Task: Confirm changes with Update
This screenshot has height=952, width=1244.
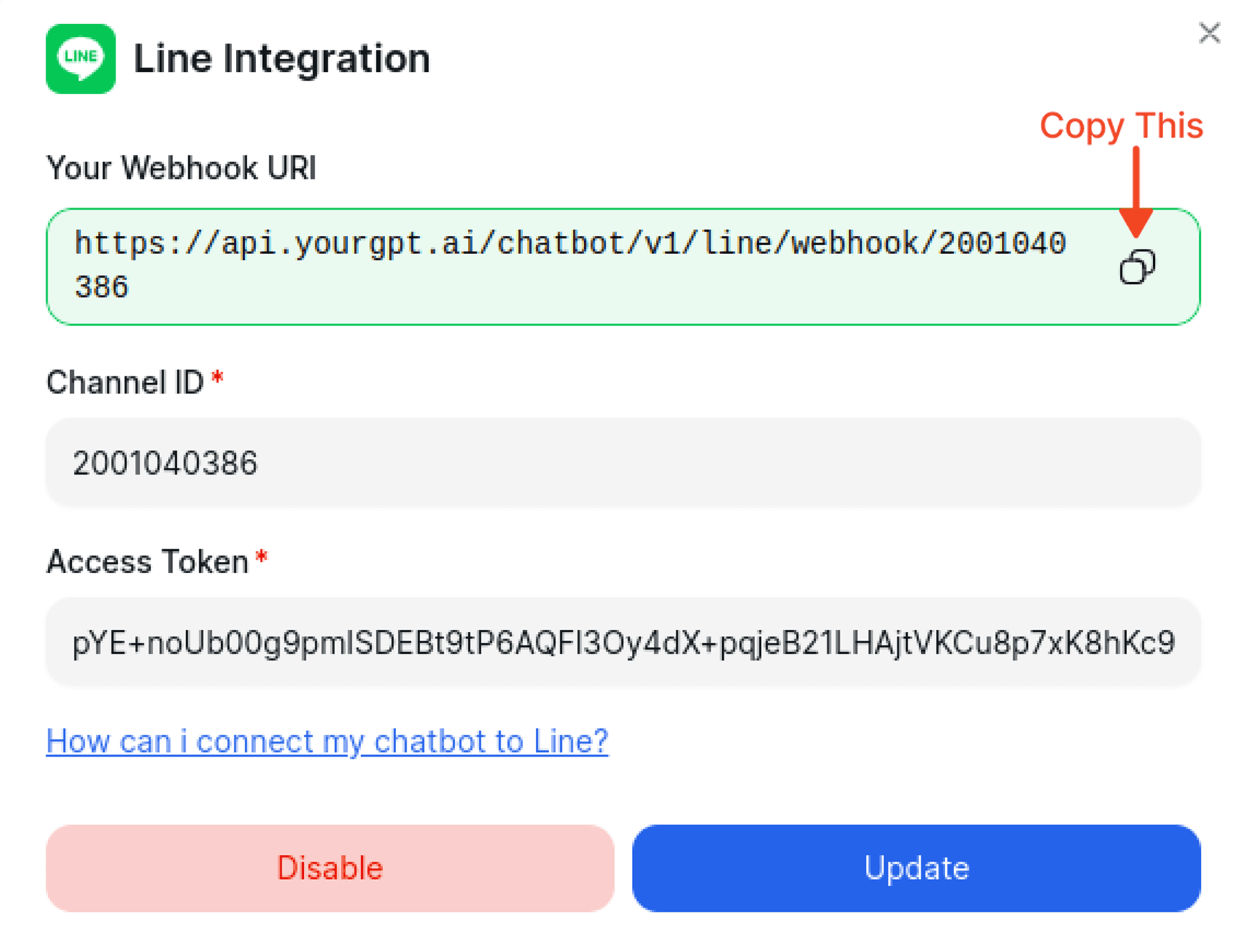Action: (x=915, y=868)
